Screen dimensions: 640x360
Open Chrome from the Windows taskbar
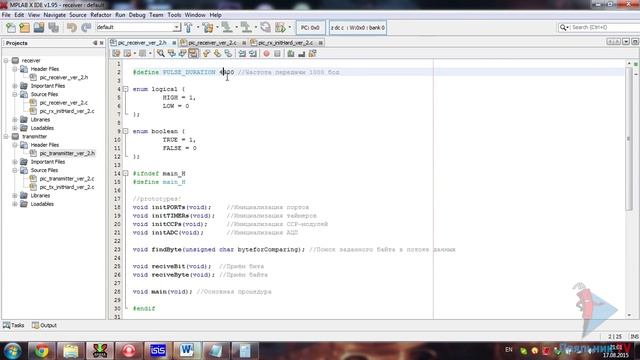click(41, 351)
